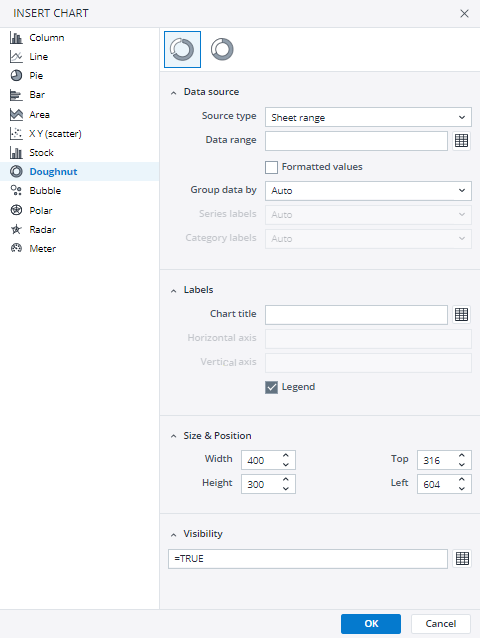Click the second doughnut subtype thumbnail
Viewport: 480px width, 638px height.
222,49
